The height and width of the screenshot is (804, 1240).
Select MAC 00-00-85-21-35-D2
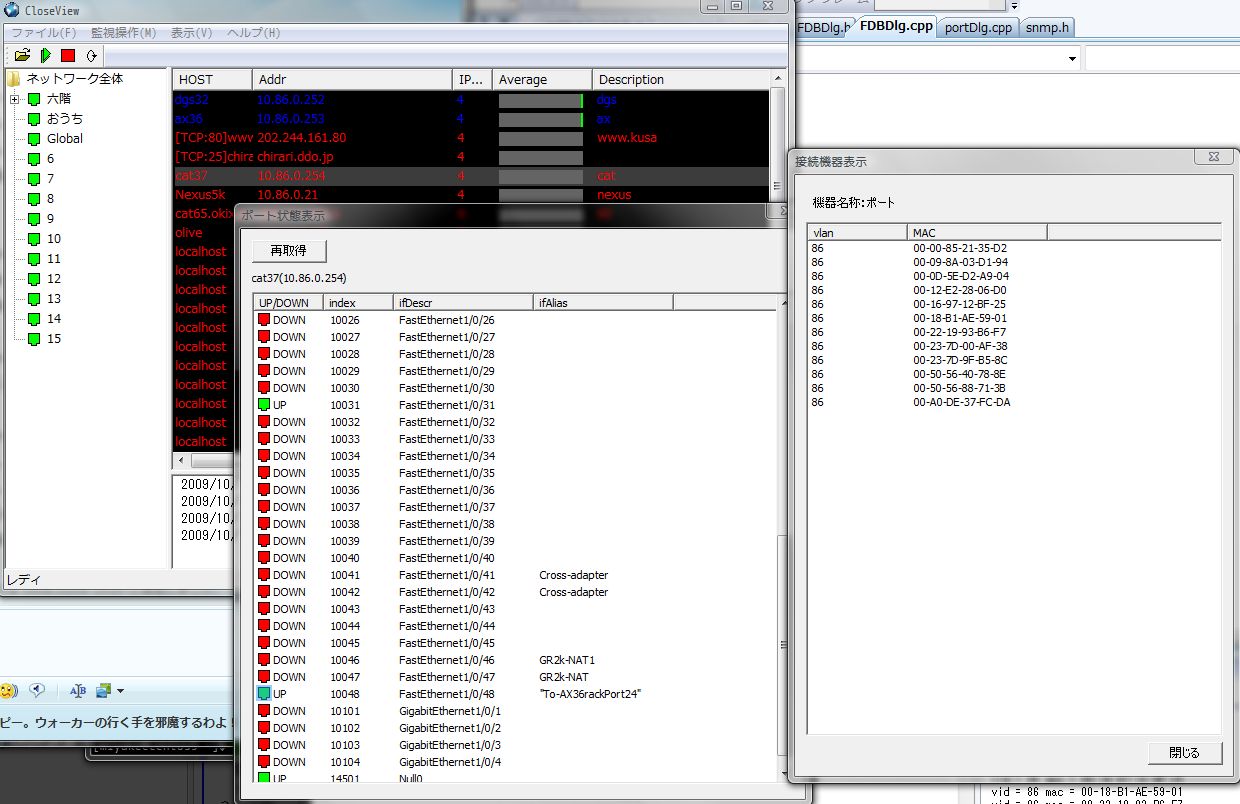click(960, 248)
